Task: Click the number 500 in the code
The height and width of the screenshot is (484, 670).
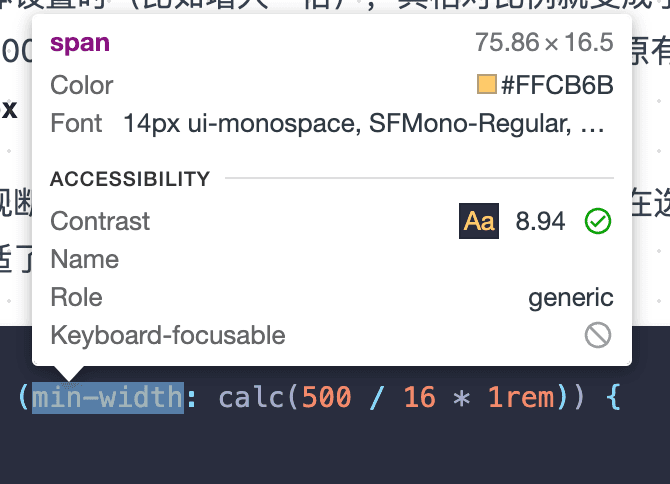Action: (327, 397)
